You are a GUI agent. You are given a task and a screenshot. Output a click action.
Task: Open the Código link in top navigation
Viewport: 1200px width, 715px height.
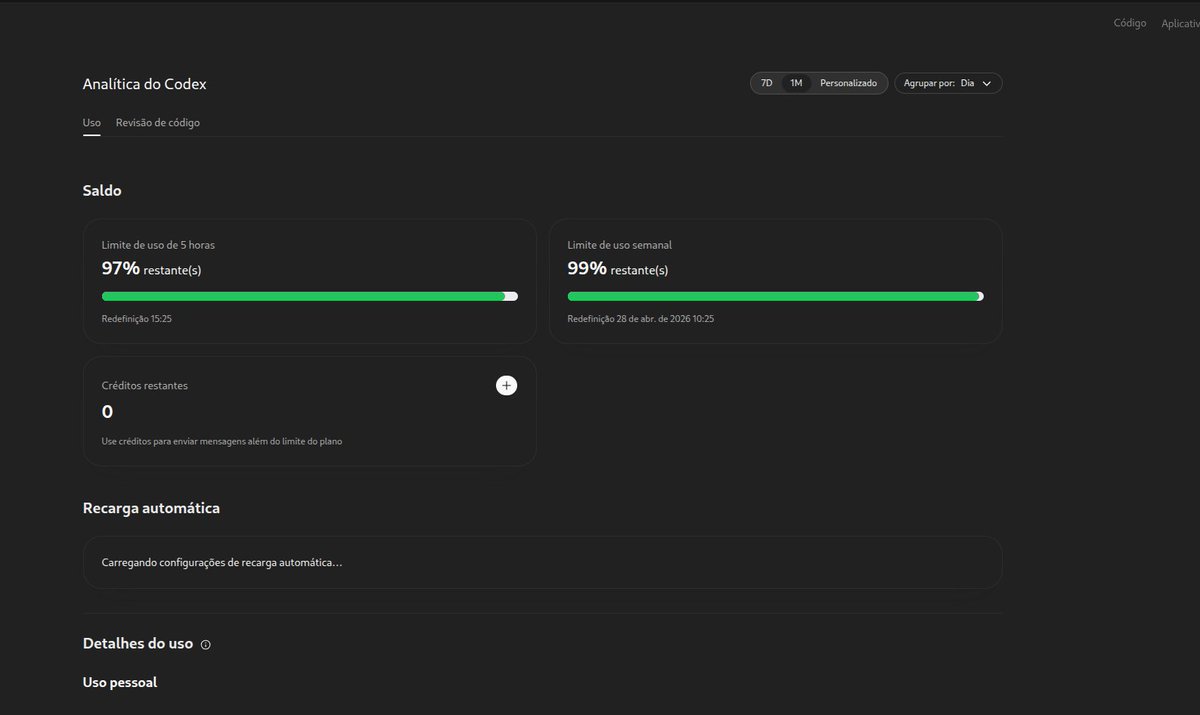(x=1130, y=23)
